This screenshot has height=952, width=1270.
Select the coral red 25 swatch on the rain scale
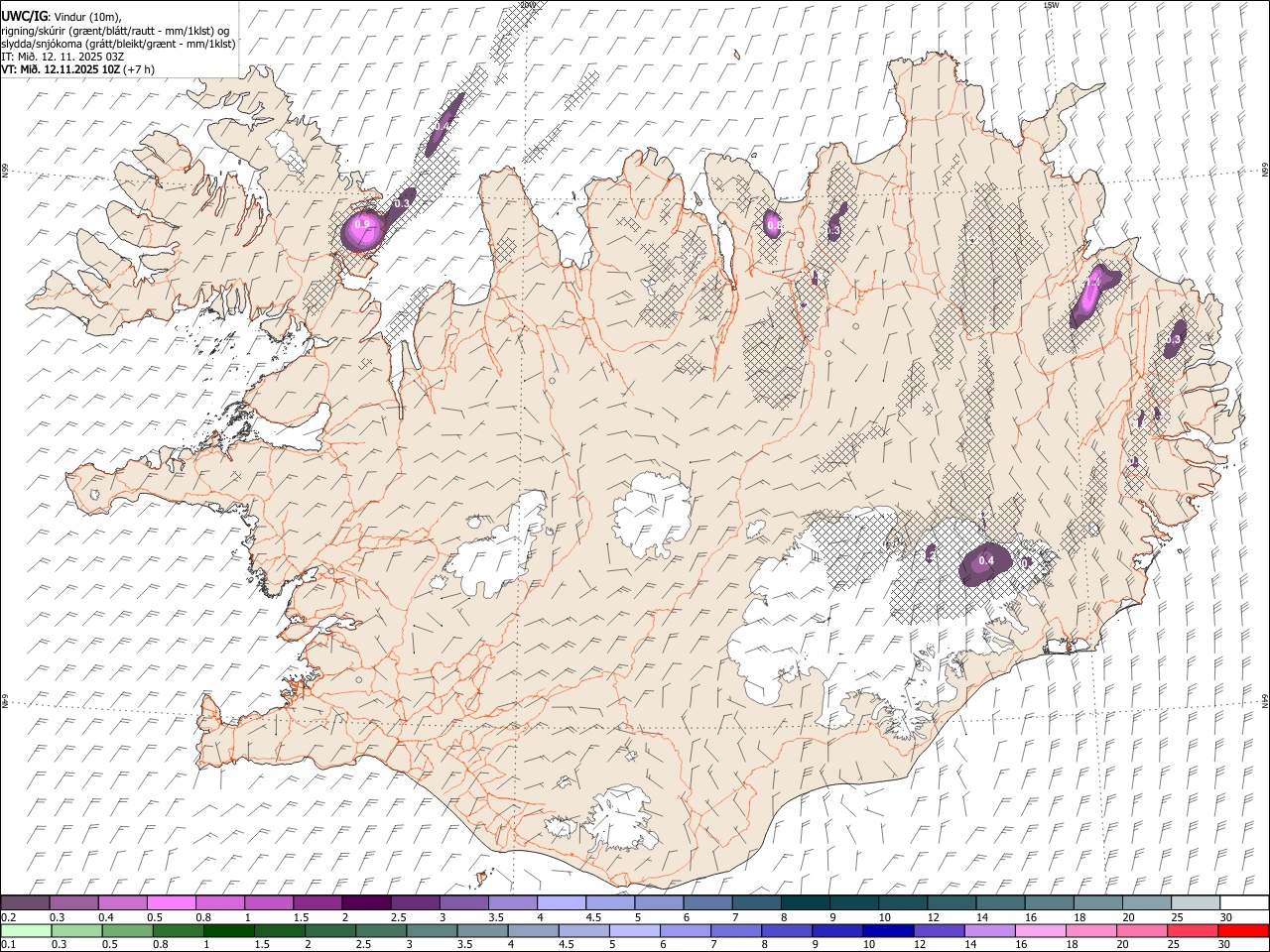[1193, 930]
